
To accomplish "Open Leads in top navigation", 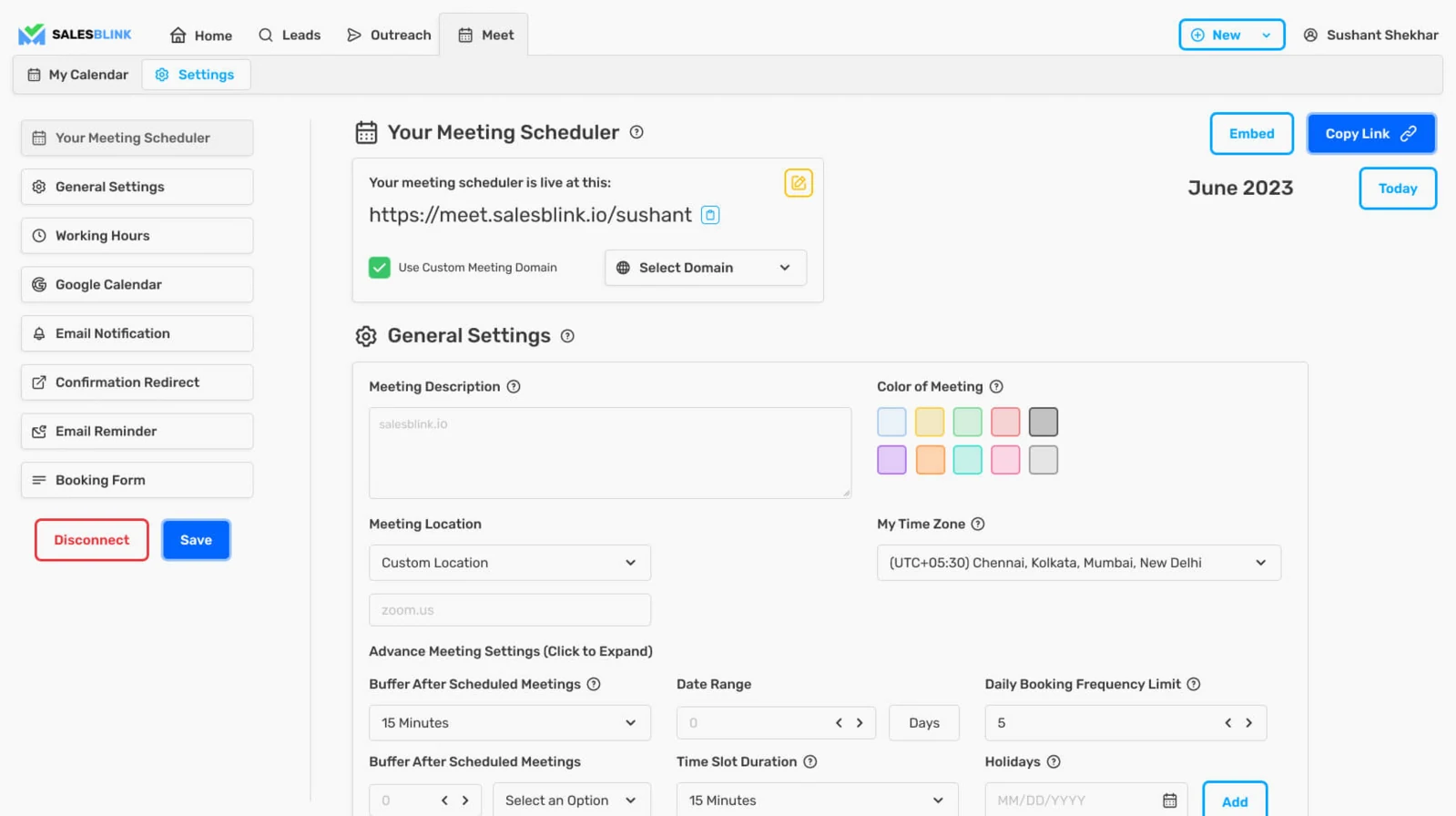I will coord(290,36).
